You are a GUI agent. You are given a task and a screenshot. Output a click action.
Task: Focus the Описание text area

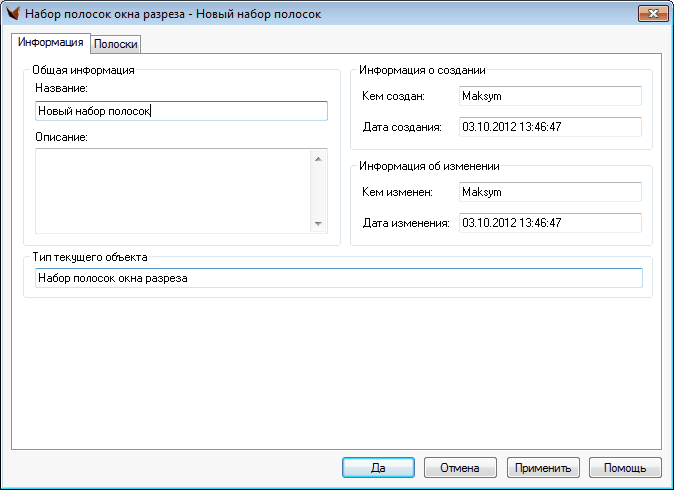coord(172,190)
